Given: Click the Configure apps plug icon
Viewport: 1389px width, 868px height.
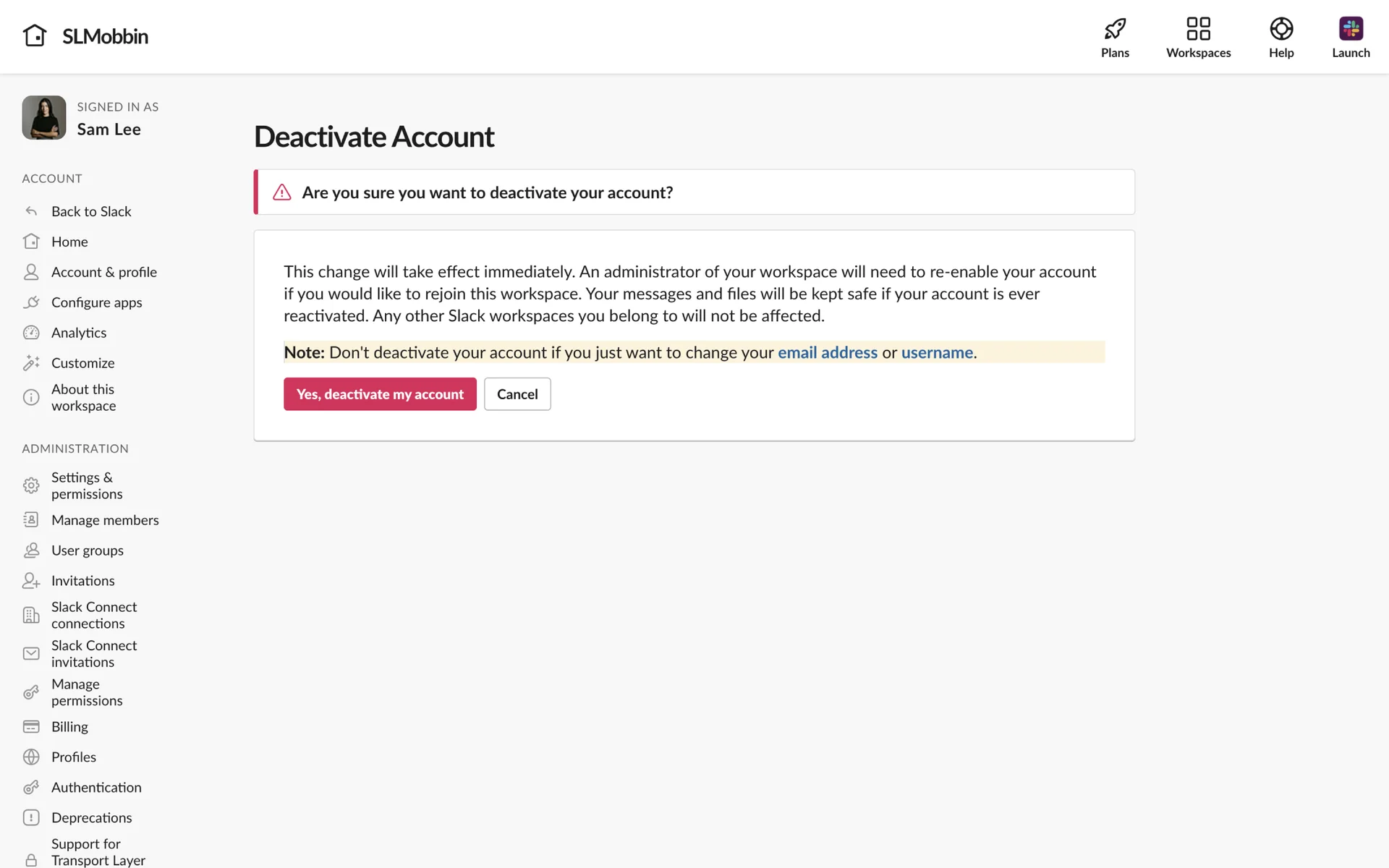Looking at the screenshot, I should [31, 302].
